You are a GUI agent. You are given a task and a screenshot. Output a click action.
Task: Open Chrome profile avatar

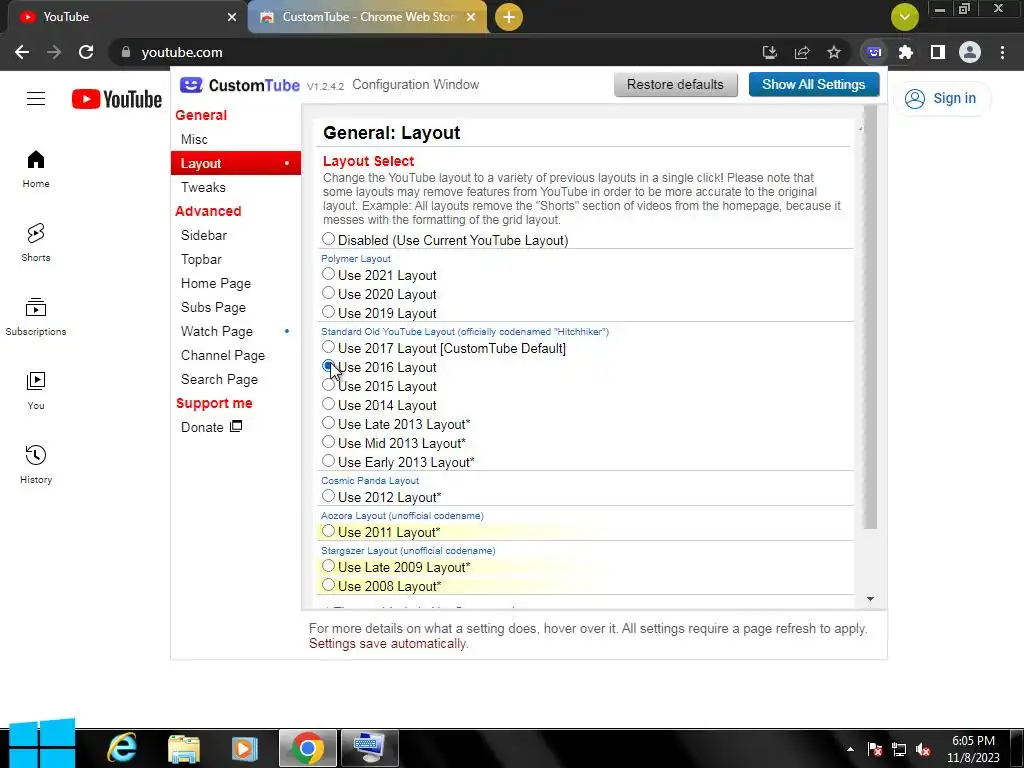(x=970, y=52)
